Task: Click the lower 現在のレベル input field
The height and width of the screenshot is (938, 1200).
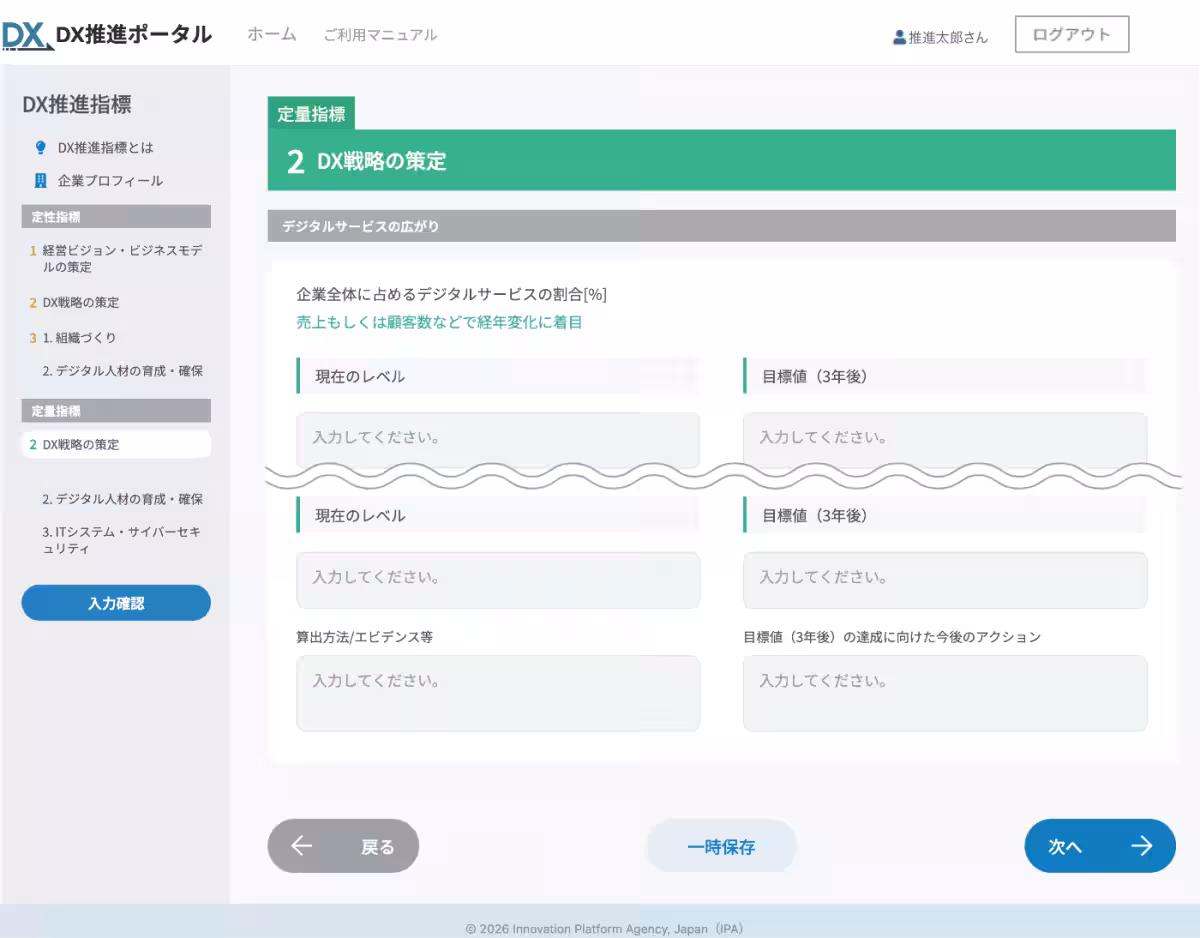Action: 498,579
